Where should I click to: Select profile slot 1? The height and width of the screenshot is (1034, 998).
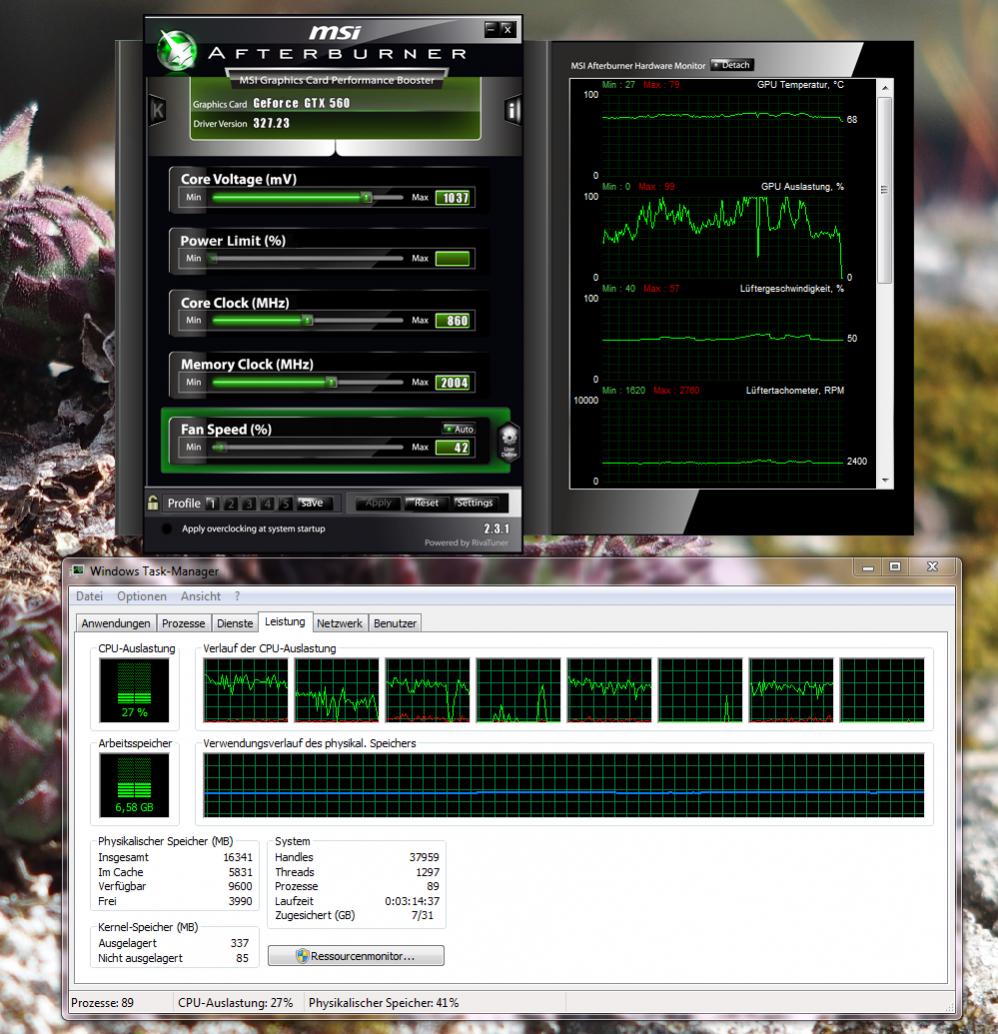click(212, 503)
